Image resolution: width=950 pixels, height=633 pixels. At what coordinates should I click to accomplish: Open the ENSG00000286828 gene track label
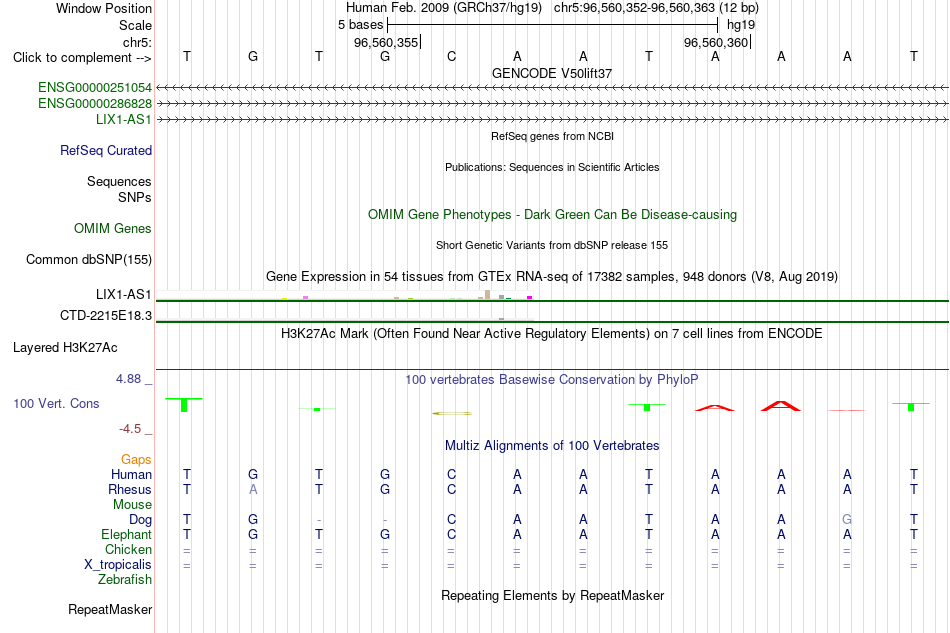pos(95,104)
